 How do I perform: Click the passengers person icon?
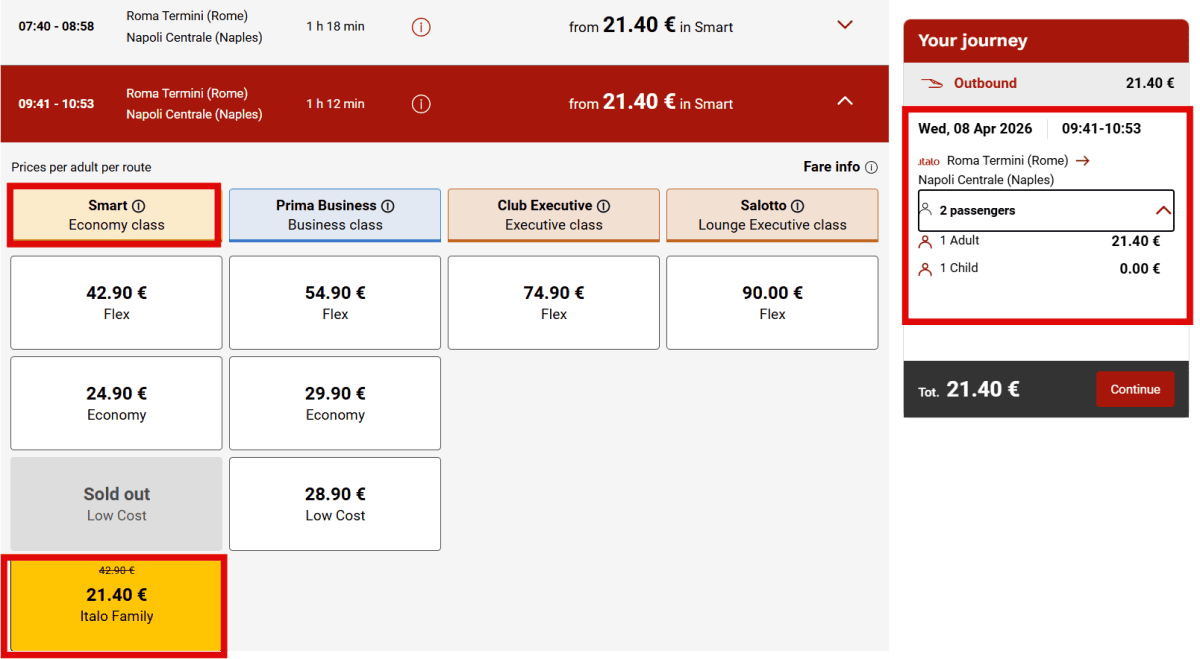pyautogui.click(x=926, y=209)
